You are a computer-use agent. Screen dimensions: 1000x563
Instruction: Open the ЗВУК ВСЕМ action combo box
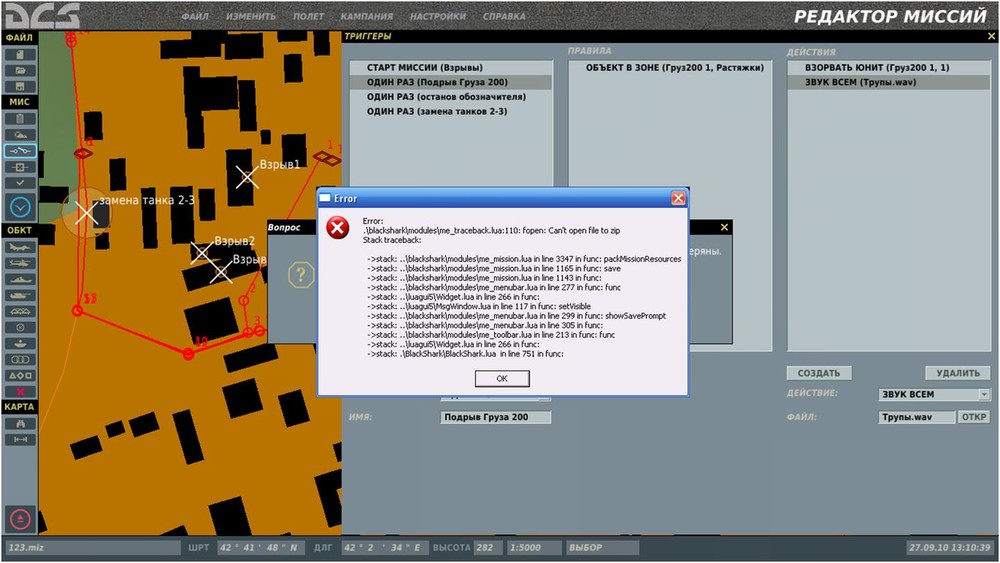coord(934,395)
